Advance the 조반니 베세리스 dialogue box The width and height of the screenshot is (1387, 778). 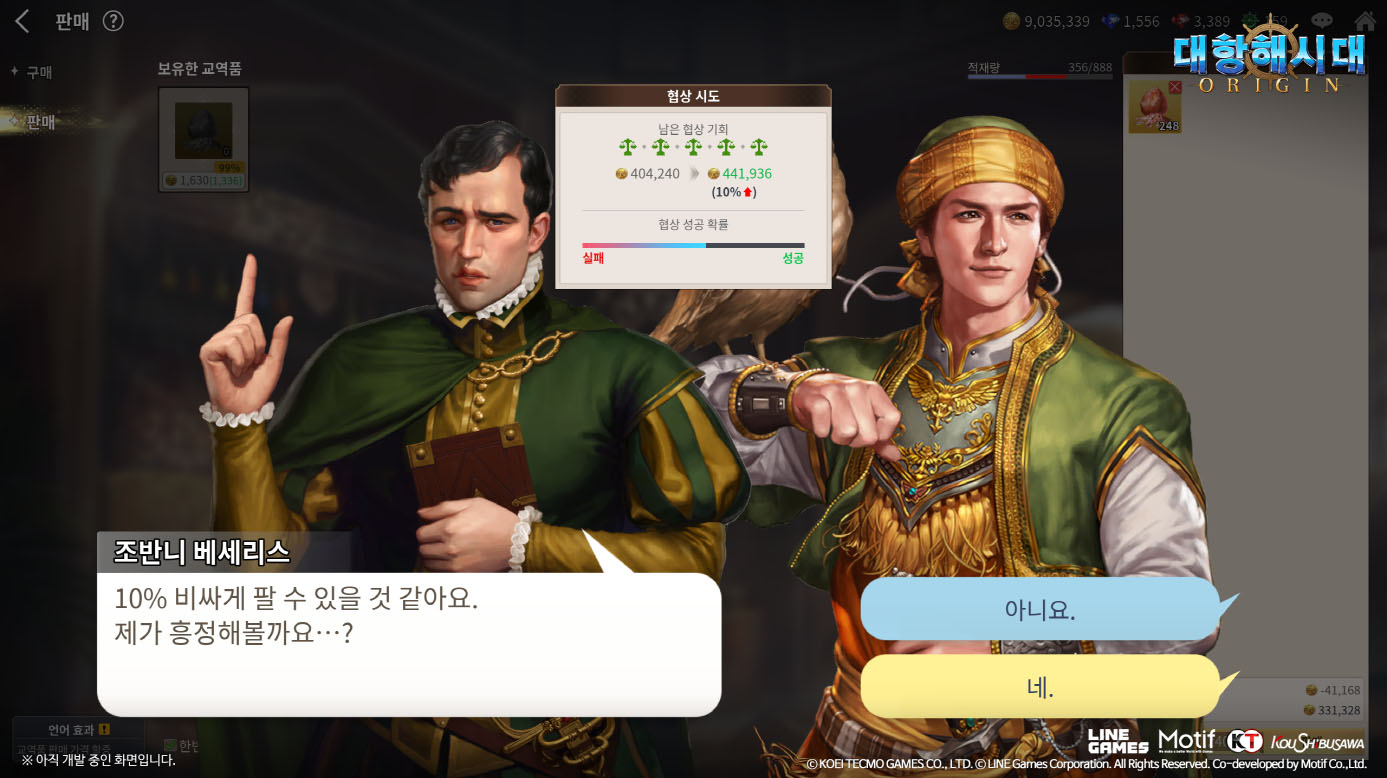point(409,644)
